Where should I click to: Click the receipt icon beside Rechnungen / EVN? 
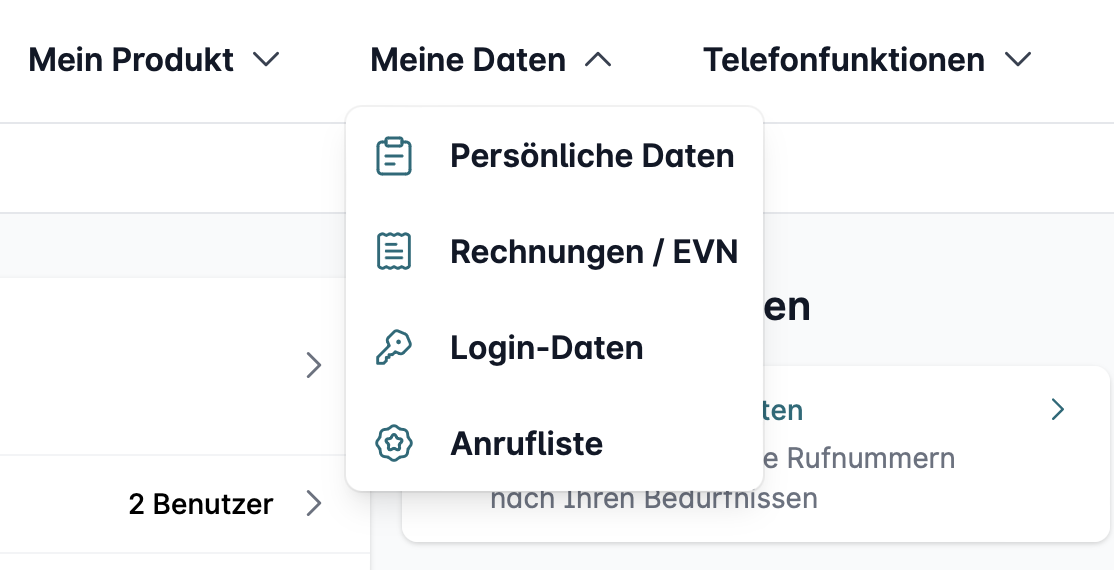pos(394,252)
